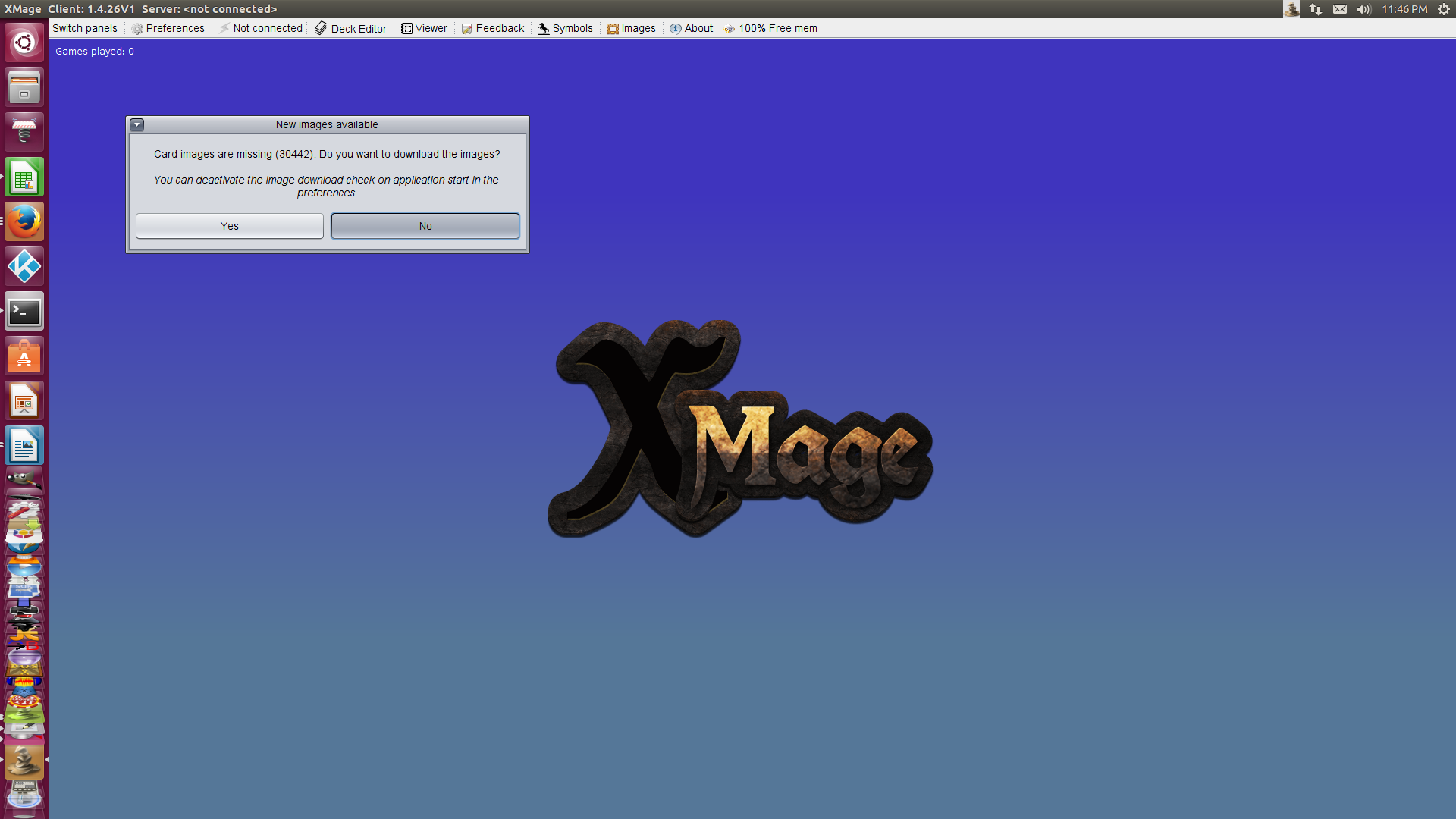Open the About dialog
The height and width of the screenshot is (819, 1456).
(691, 28)
